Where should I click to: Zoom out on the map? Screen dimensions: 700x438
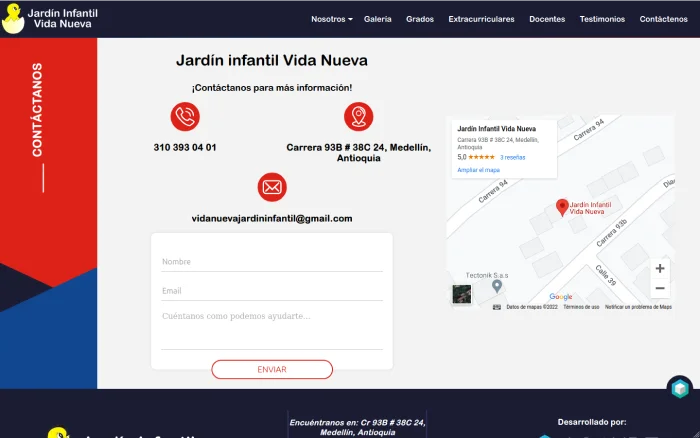pos(660,288)
